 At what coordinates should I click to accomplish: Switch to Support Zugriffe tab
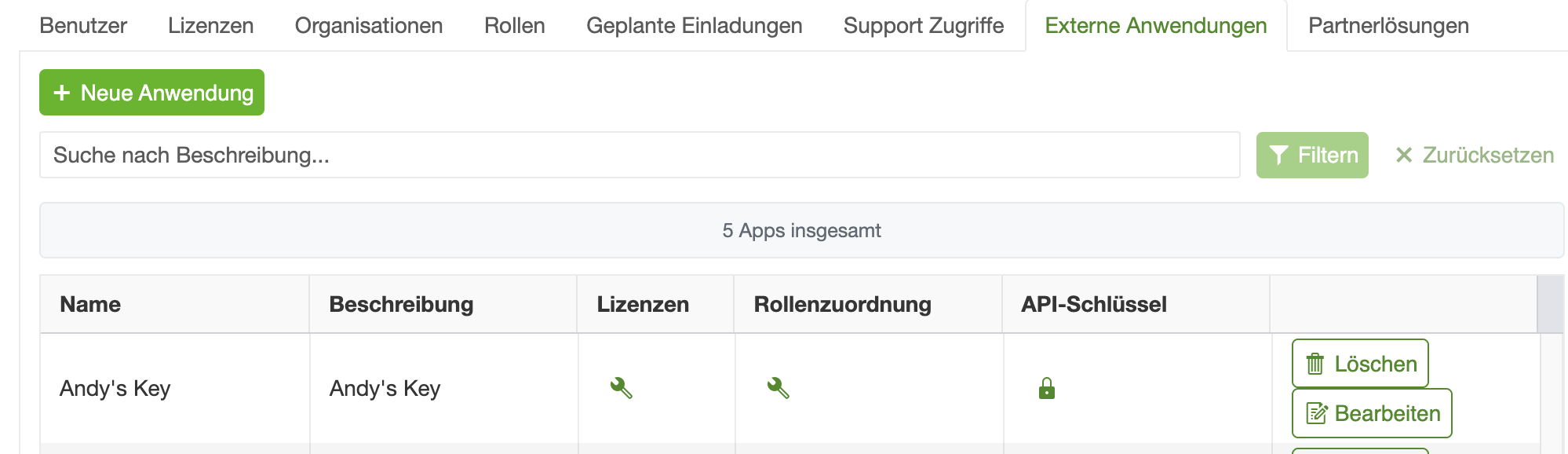pos(924,26)
